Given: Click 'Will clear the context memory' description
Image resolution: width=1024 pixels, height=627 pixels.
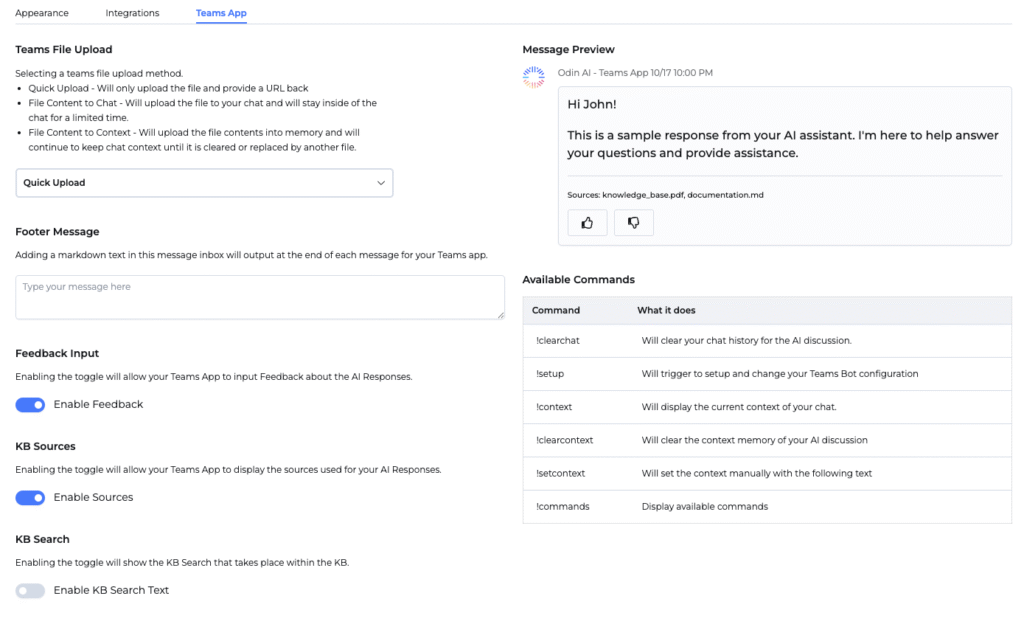Looking at the screenshot, I should [x=754, y=440].
